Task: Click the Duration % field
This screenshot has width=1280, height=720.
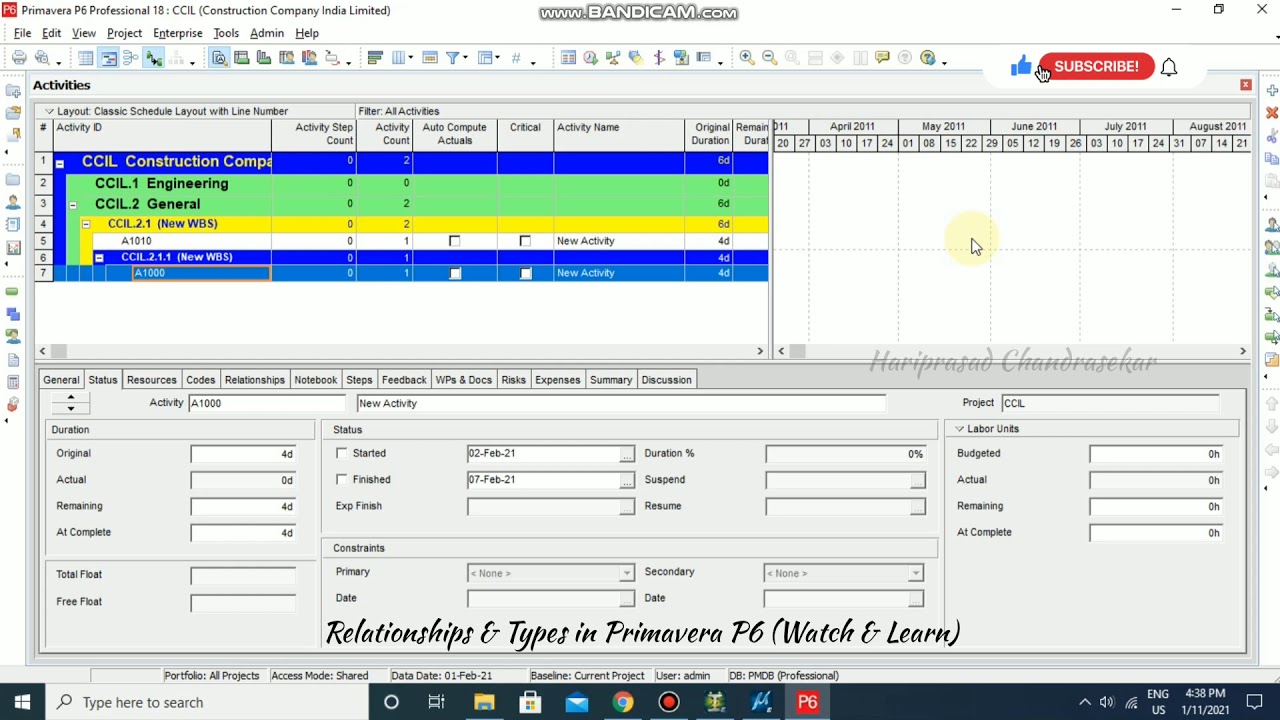Action: 845,454
